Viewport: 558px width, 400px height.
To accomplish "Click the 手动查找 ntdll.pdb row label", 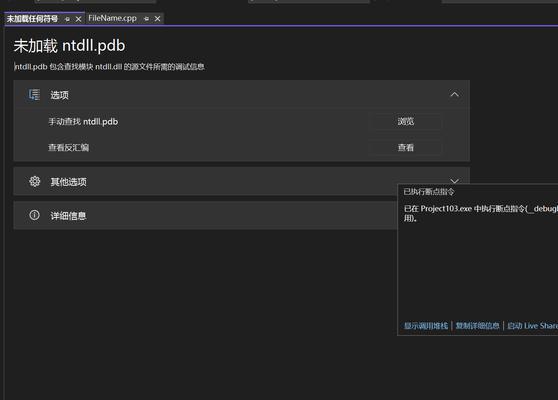I will pyautogui.click(x=83, y=122).
